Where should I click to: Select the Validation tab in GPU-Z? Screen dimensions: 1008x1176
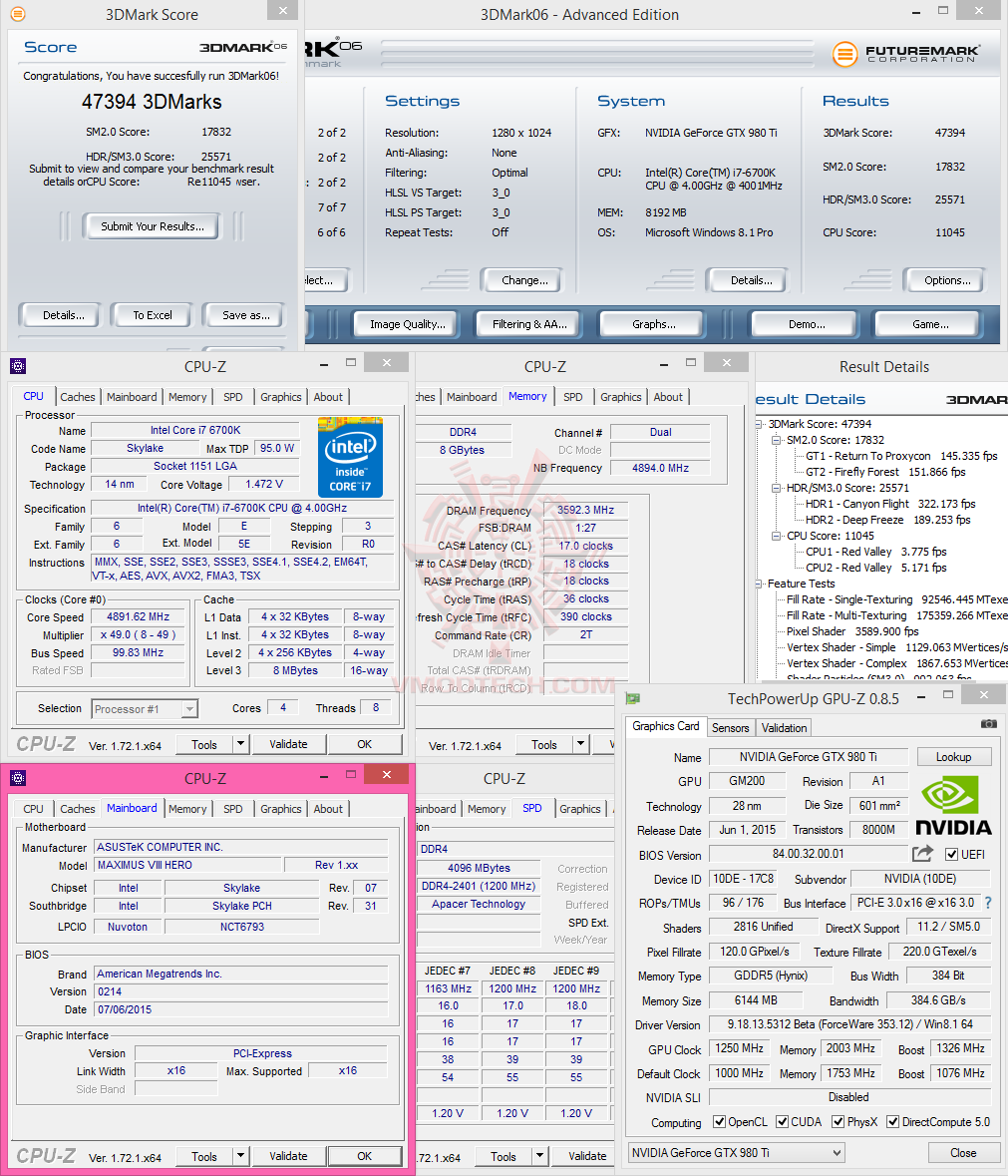784,727
